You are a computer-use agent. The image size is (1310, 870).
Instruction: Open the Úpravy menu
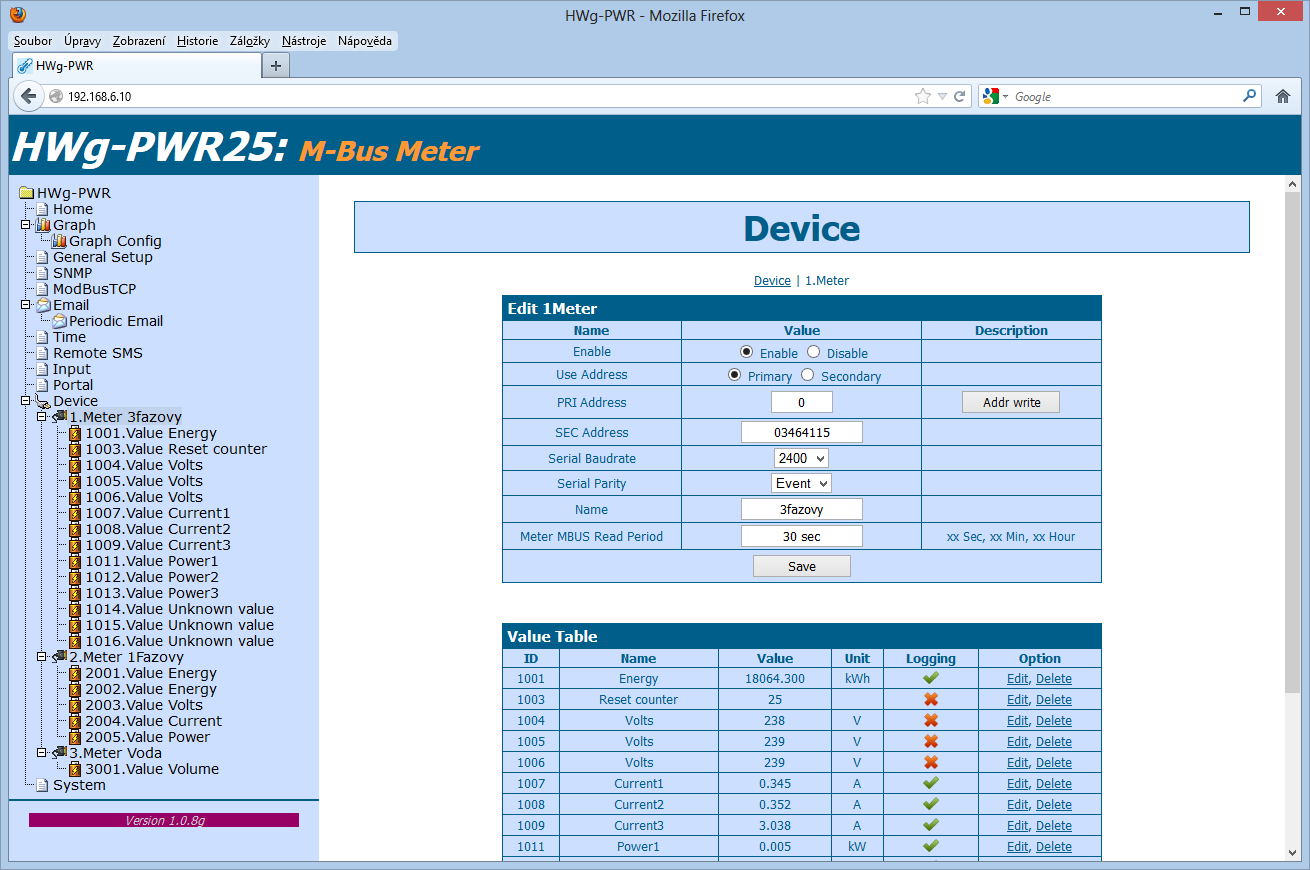[x=82, y=41]
